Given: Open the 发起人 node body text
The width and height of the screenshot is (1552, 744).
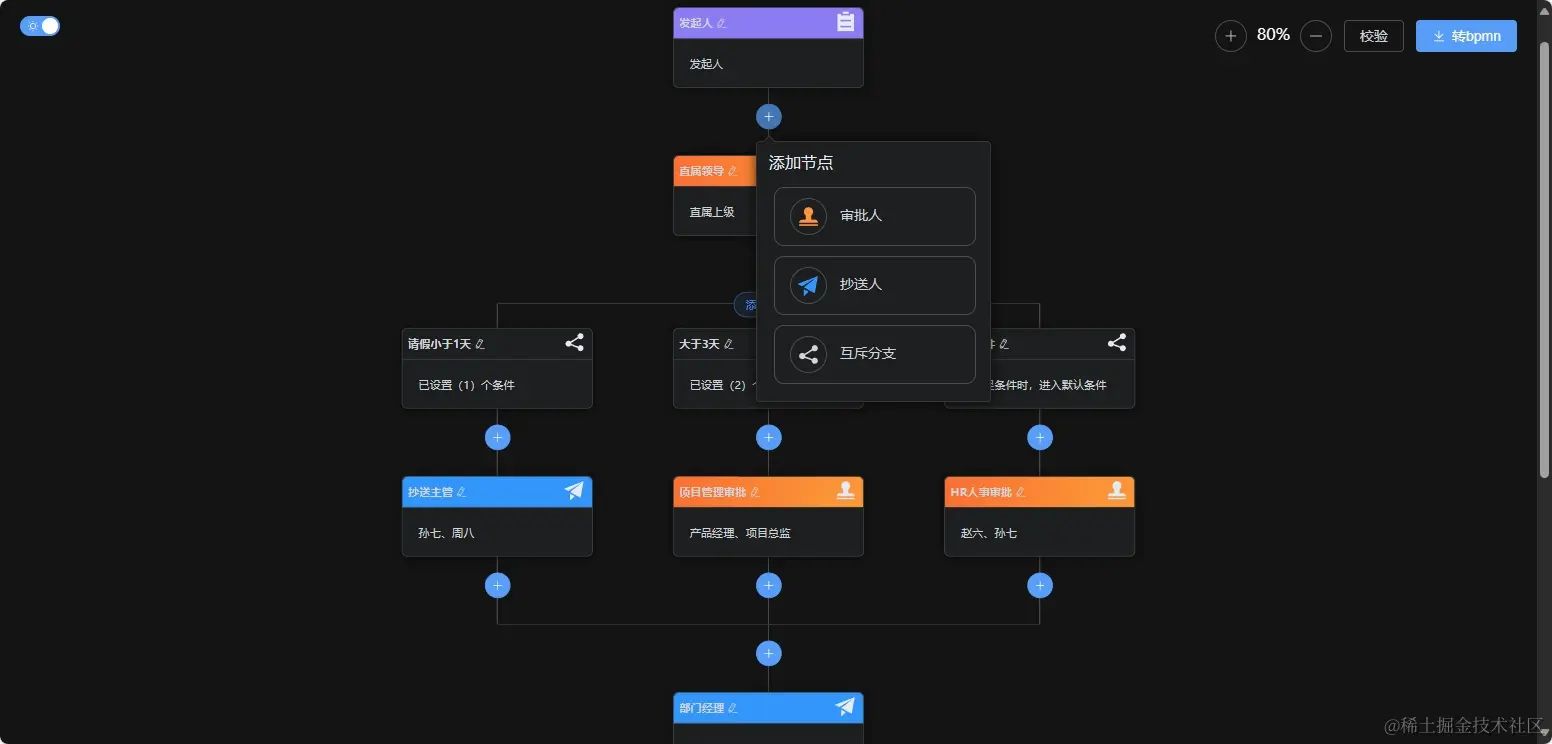Looking at the screenshot, I should click(706, 64).
